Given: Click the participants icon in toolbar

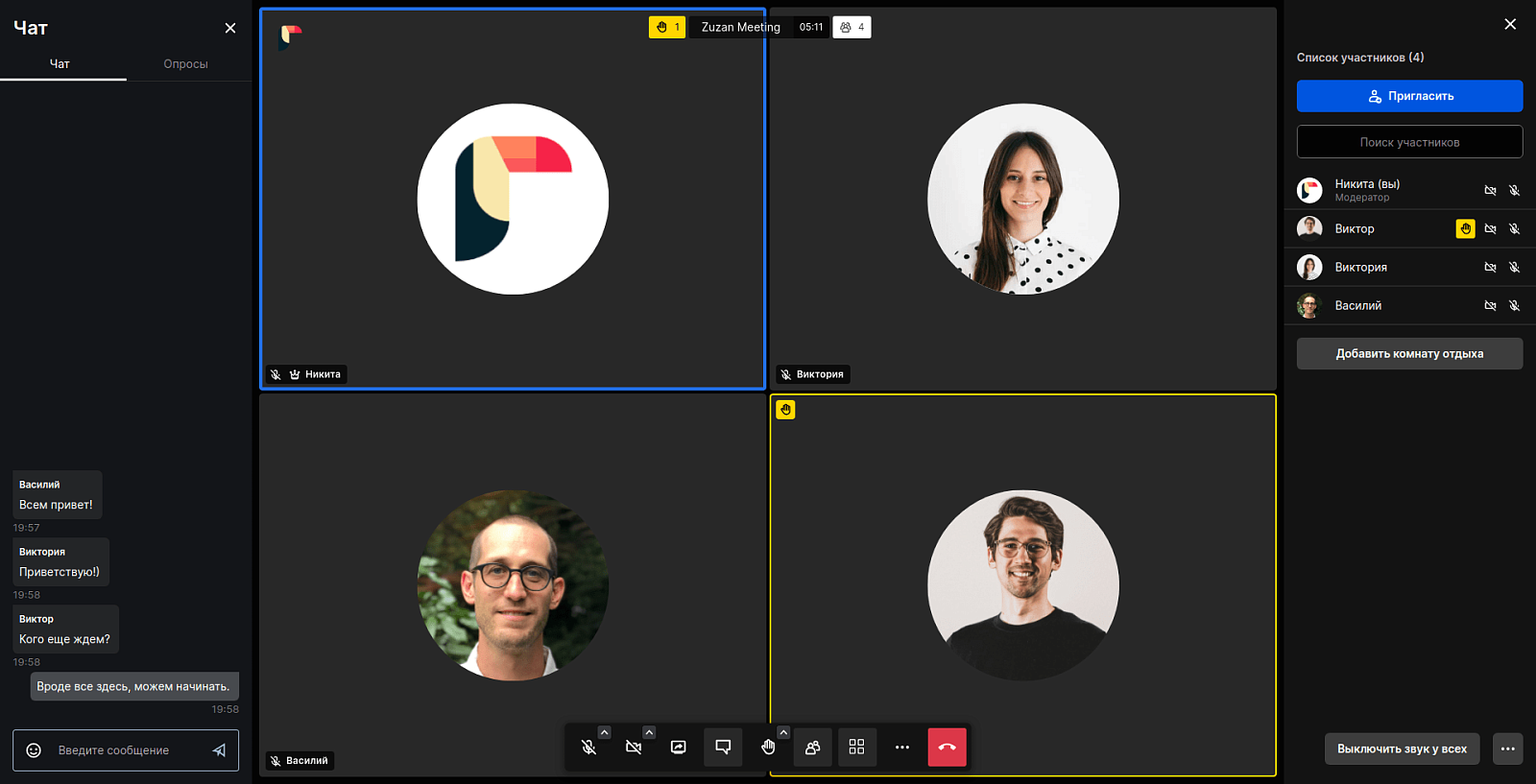Looking at the screenshot, I should (x=812, y=748).
